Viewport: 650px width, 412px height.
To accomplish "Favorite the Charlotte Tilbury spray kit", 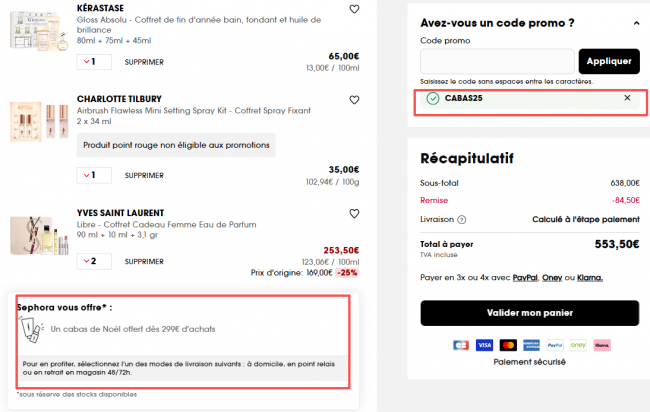I will (354, 100).
